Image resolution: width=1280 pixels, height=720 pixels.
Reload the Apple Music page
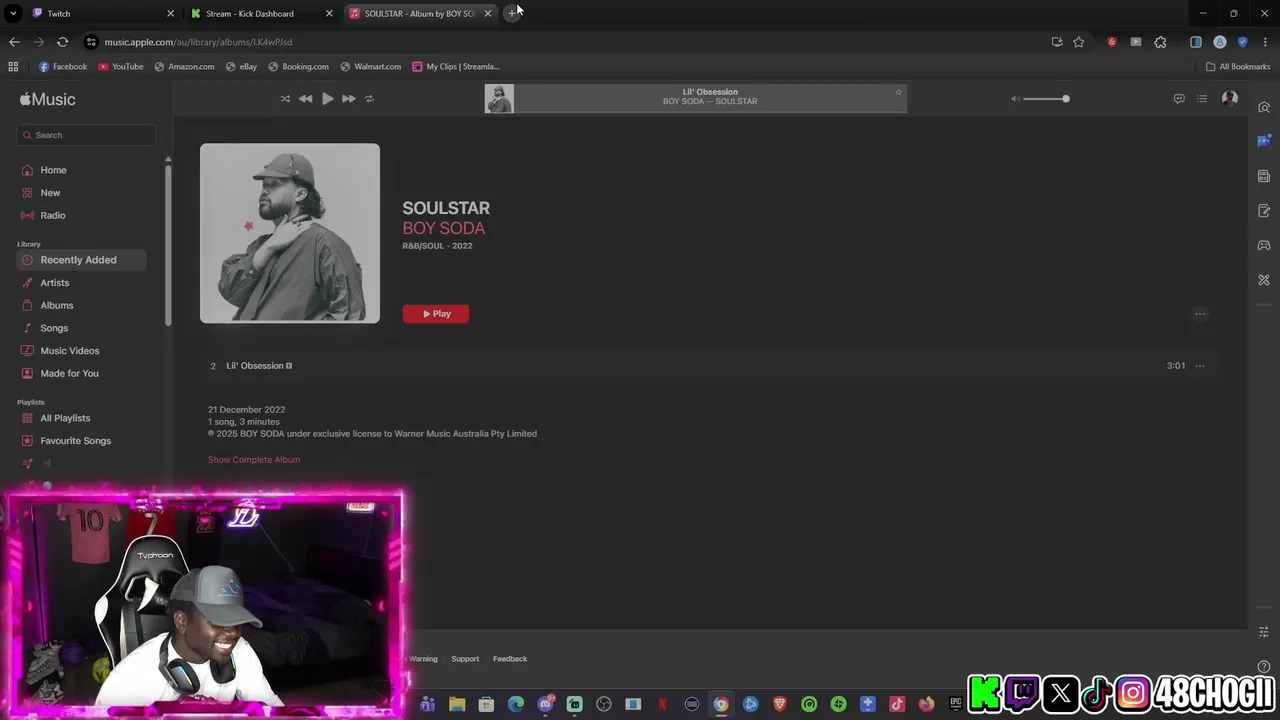pyautogui.click(x=62, y=42)
